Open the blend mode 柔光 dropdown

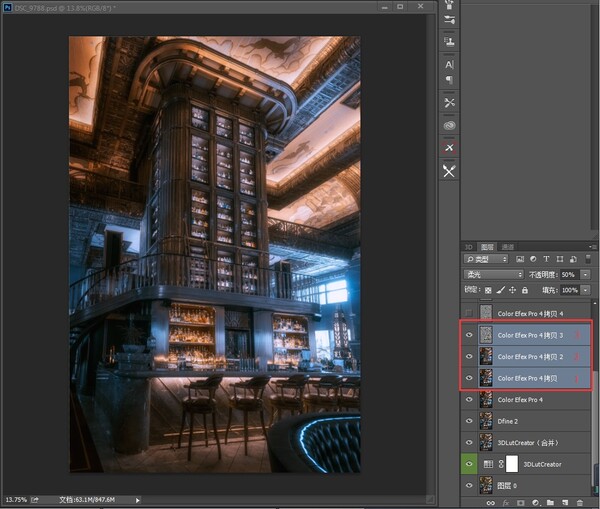pyautogui.click(x=493, y=274)
